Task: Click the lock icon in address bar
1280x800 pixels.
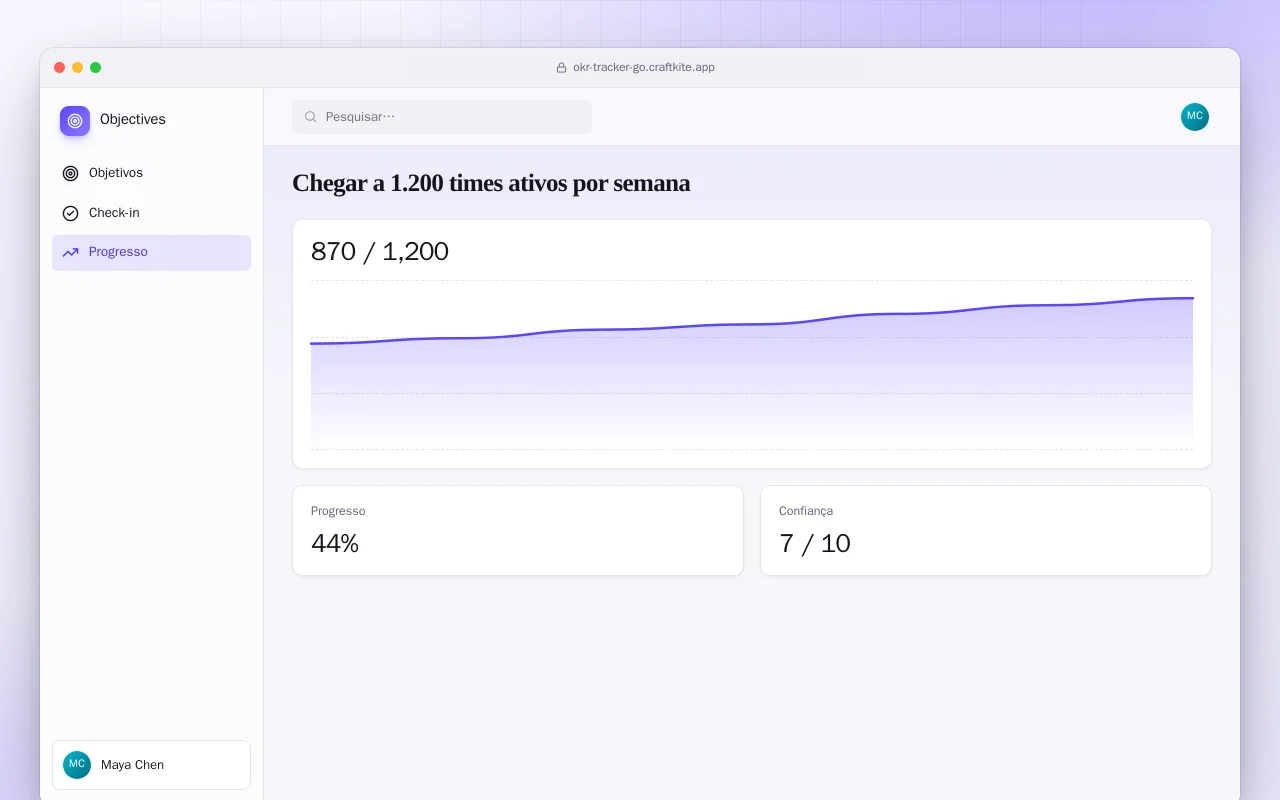Action: tap(561, 68)
